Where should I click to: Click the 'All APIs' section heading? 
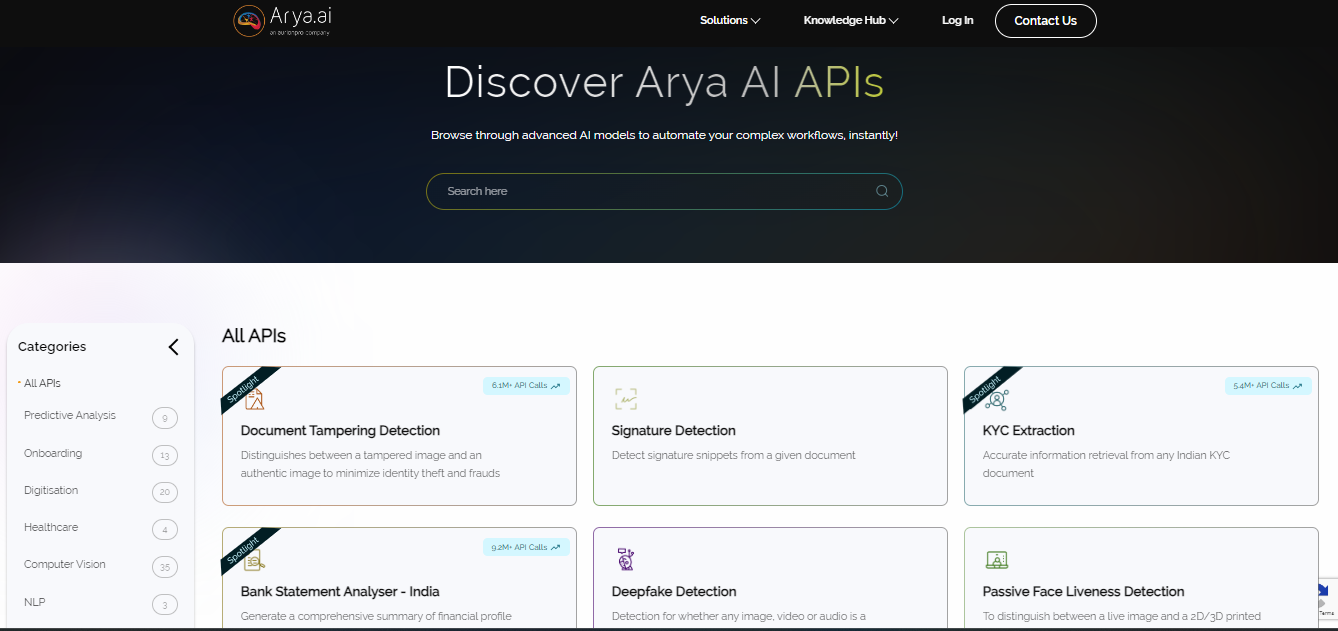(254, 336)
